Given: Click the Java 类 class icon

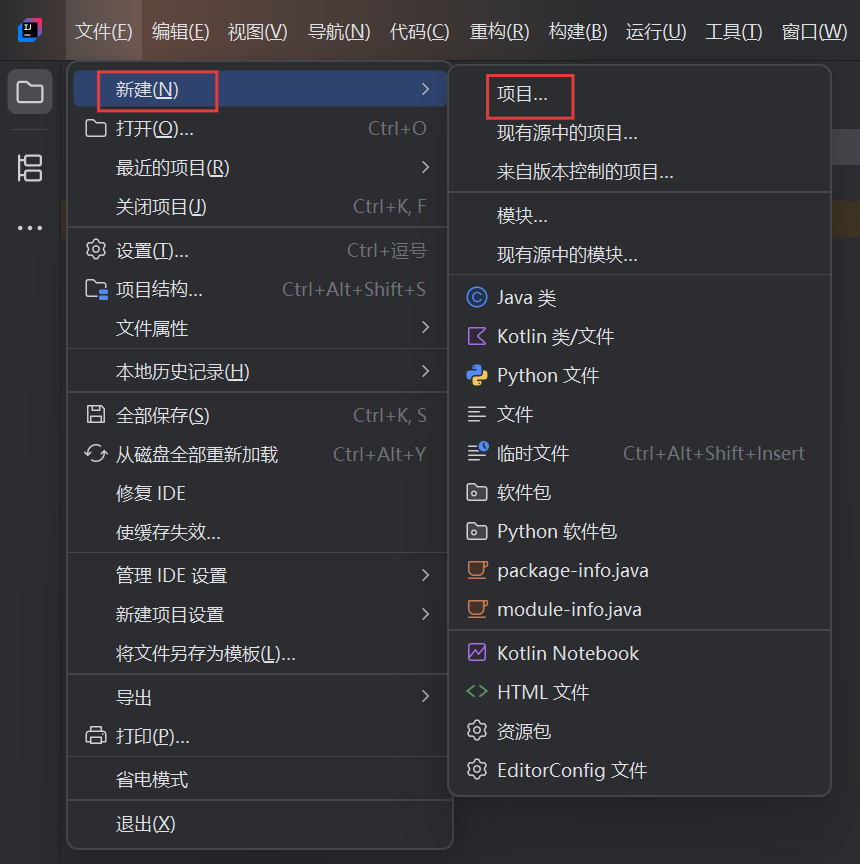Looking at the screenshot, I should (477, 297).
